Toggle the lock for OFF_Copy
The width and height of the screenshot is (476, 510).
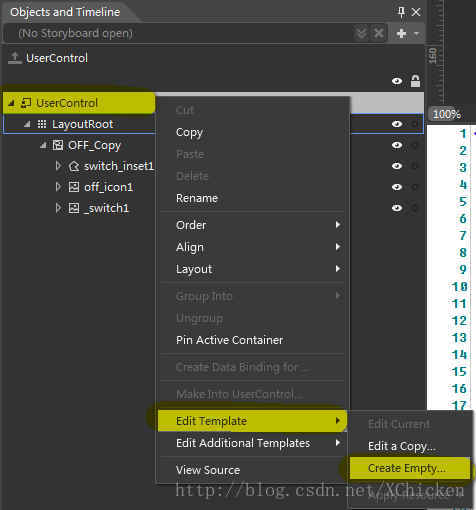[x=415, y=145]
